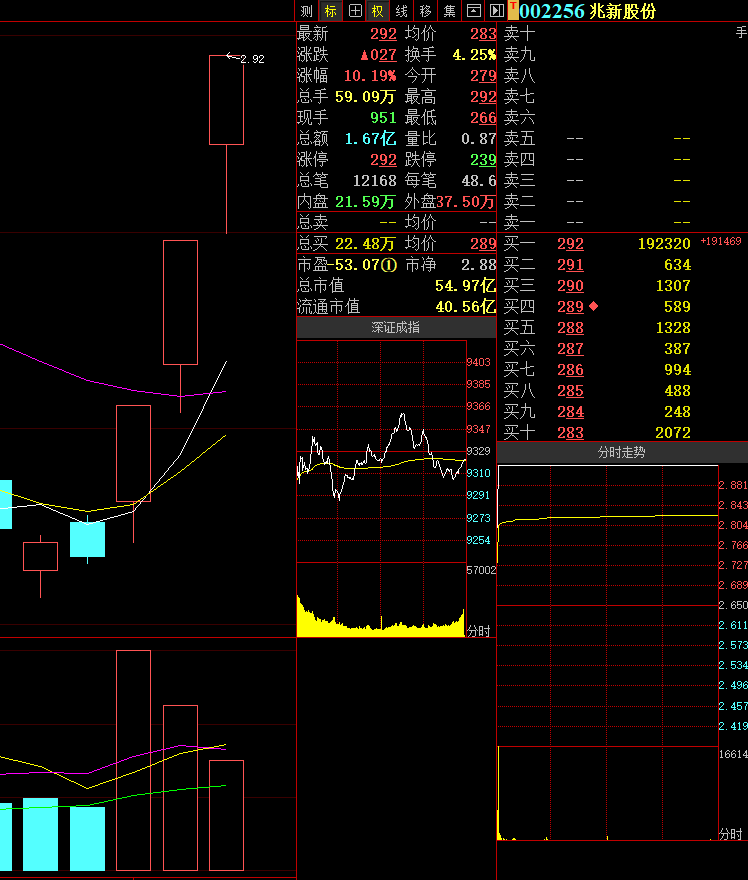Select the 线 drawing tool icon
The width and height of the screenshot is (748, 880).
click(x=401, y=10)
